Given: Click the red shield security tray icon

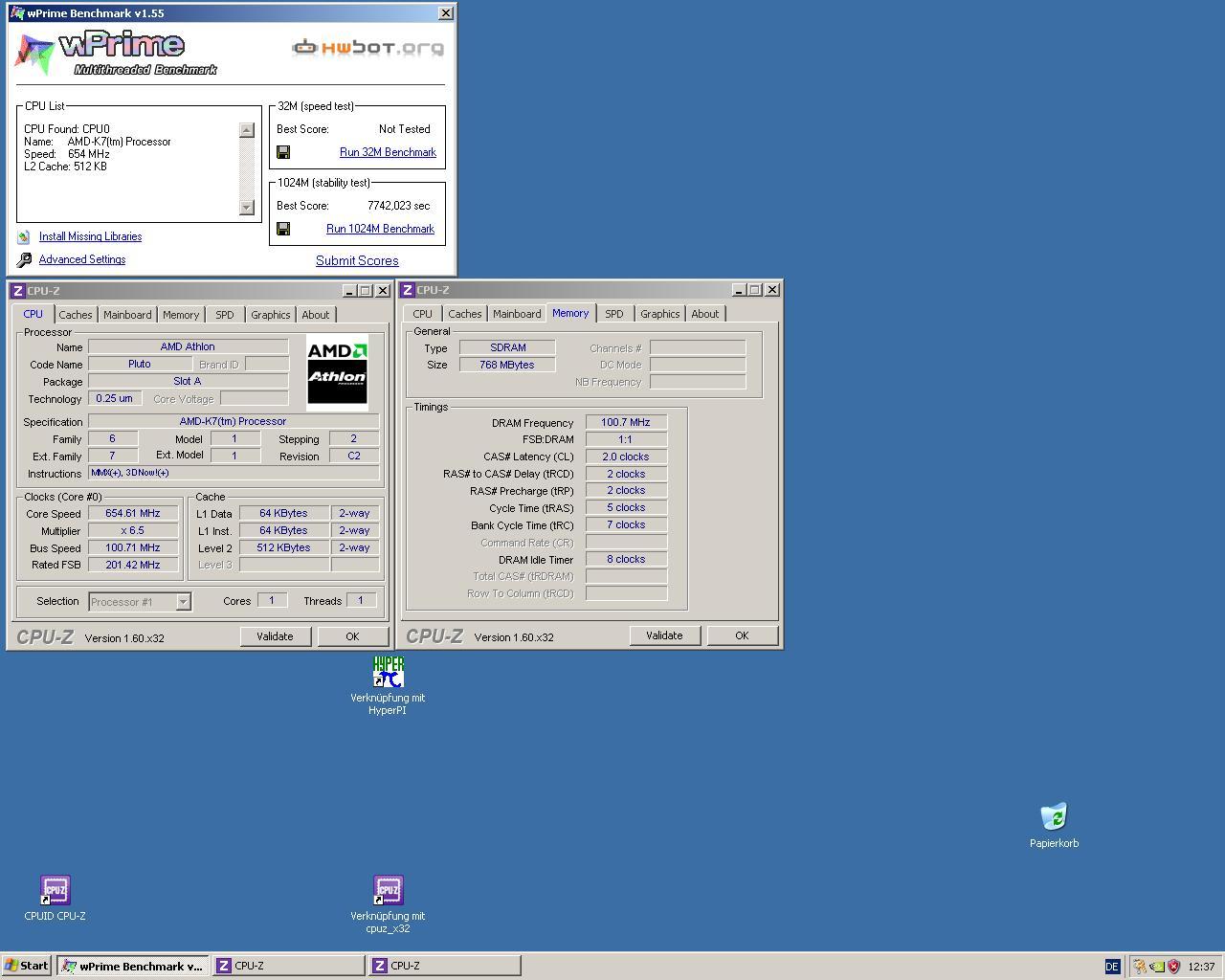Looking at the screenshot, I should coord(1173,967).
